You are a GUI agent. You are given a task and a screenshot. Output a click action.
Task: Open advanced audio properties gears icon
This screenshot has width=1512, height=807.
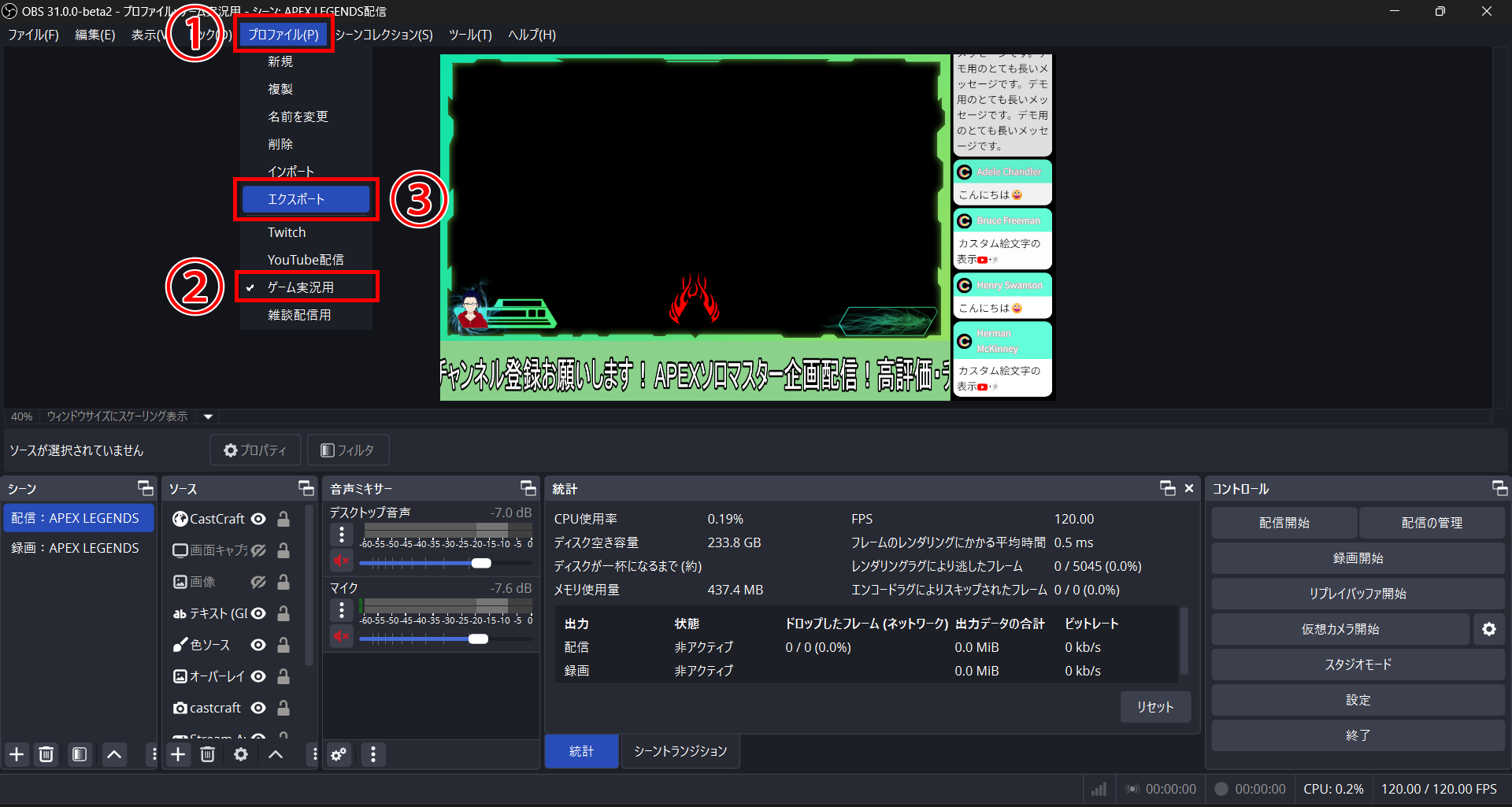pyautogui.click(x=339, y=754)
